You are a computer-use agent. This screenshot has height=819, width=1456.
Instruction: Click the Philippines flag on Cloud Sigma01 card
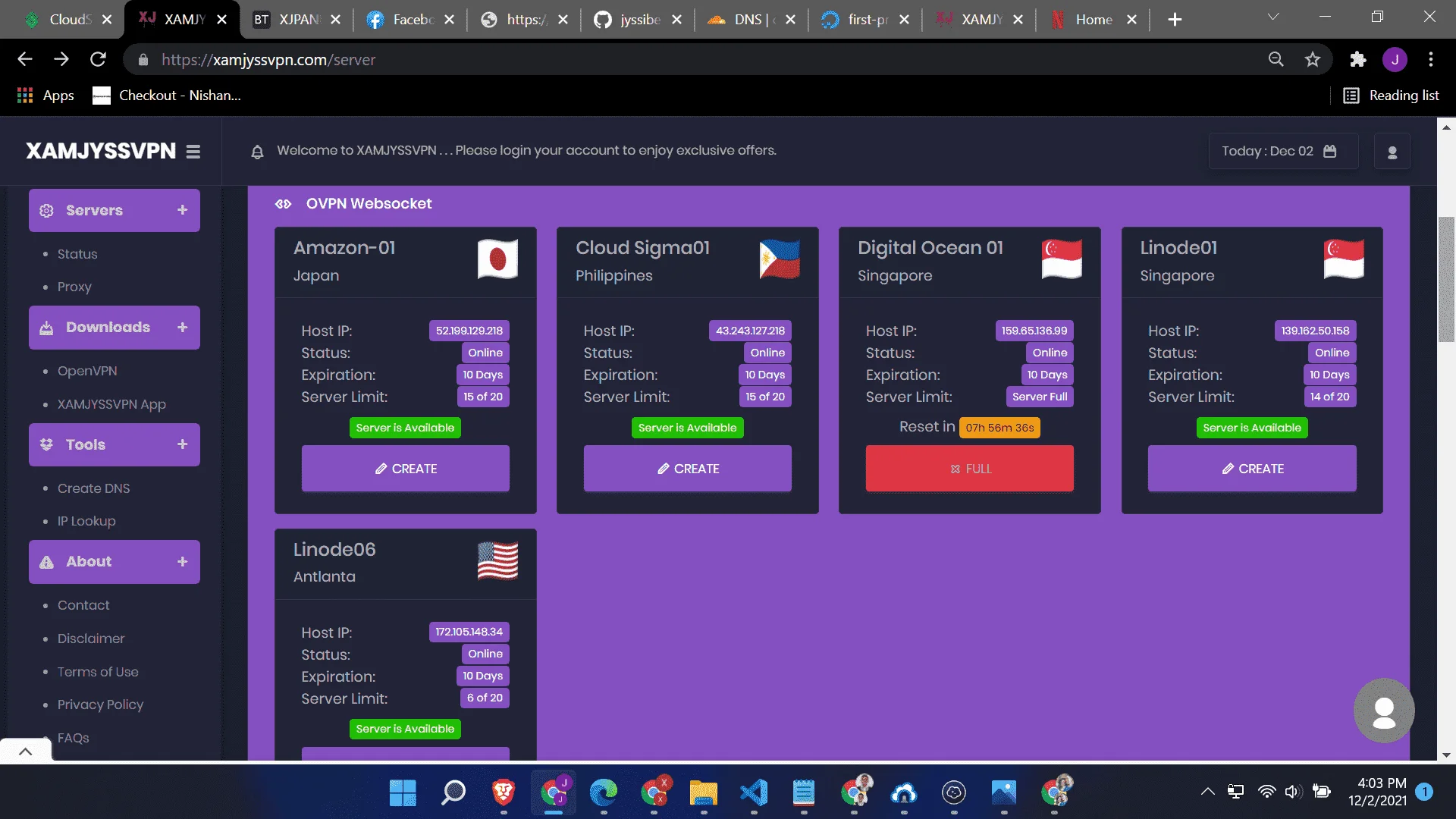(780, 259)
